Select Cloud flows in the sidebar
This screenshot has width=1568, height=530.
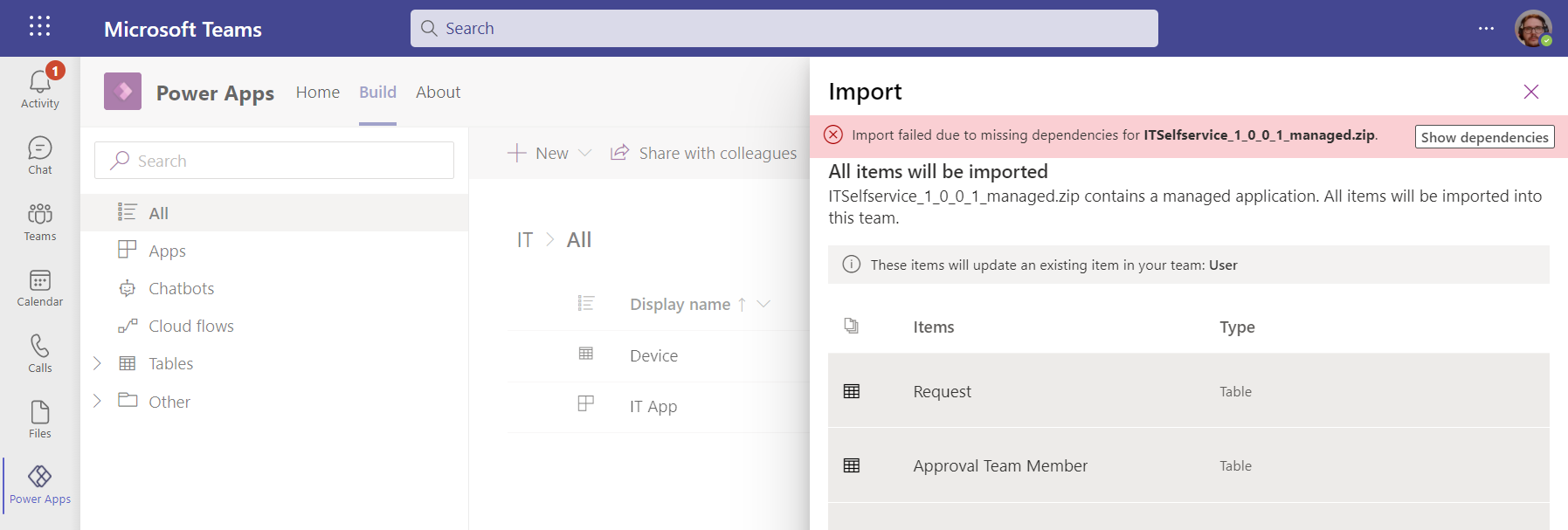pos(274,326)
